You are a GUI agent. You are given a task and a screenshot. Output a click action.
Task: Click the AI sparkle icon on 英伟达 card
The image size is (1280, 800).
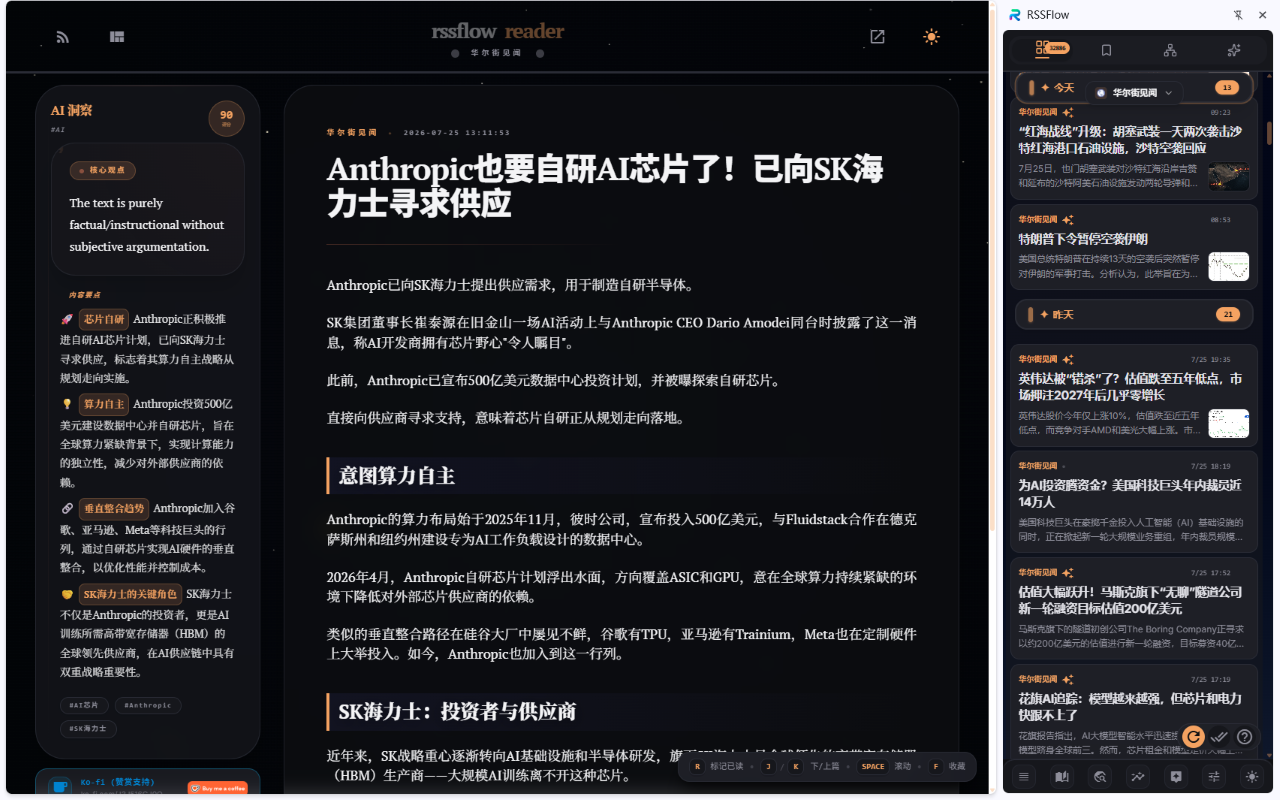1068,359
